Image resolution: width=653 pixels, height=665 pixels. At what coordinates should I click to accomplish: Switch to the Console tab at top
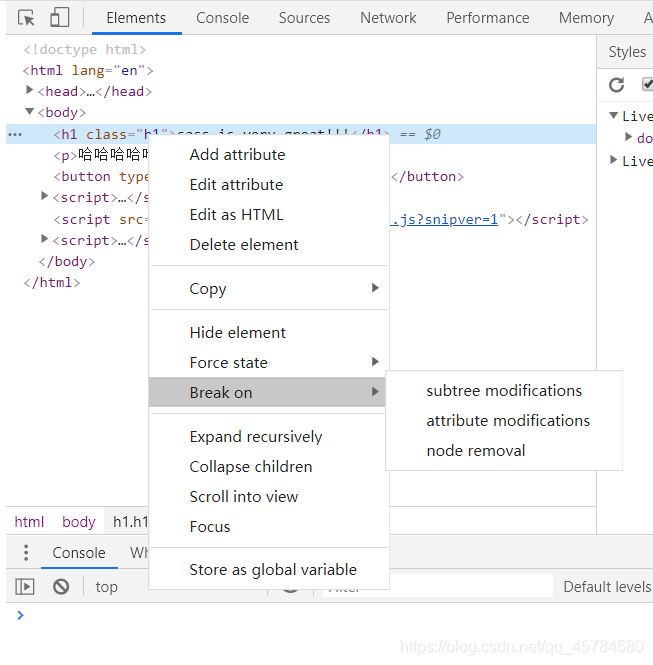223,18
